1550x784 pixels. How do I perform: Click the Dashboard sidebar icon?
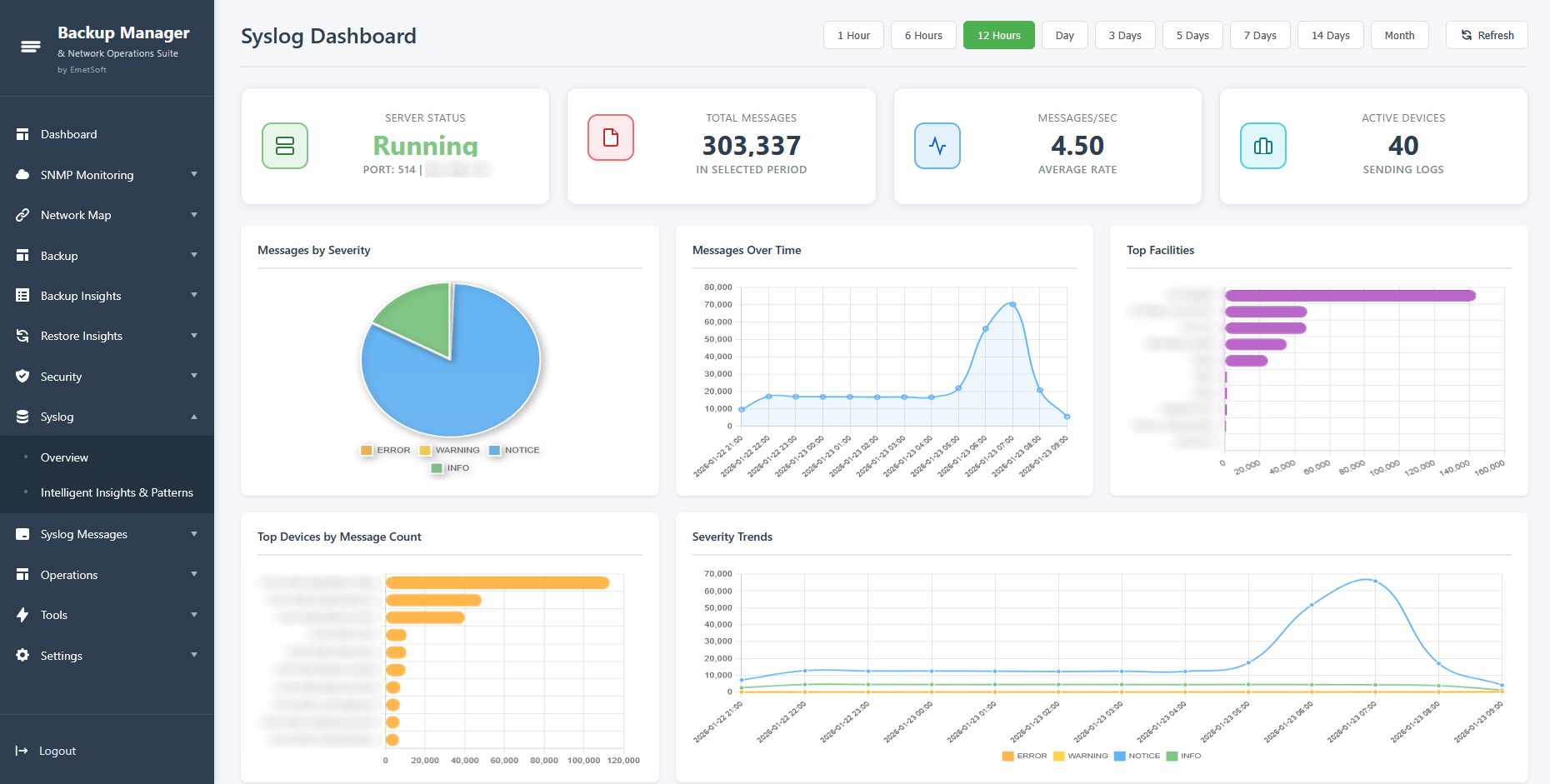[22, 134]
